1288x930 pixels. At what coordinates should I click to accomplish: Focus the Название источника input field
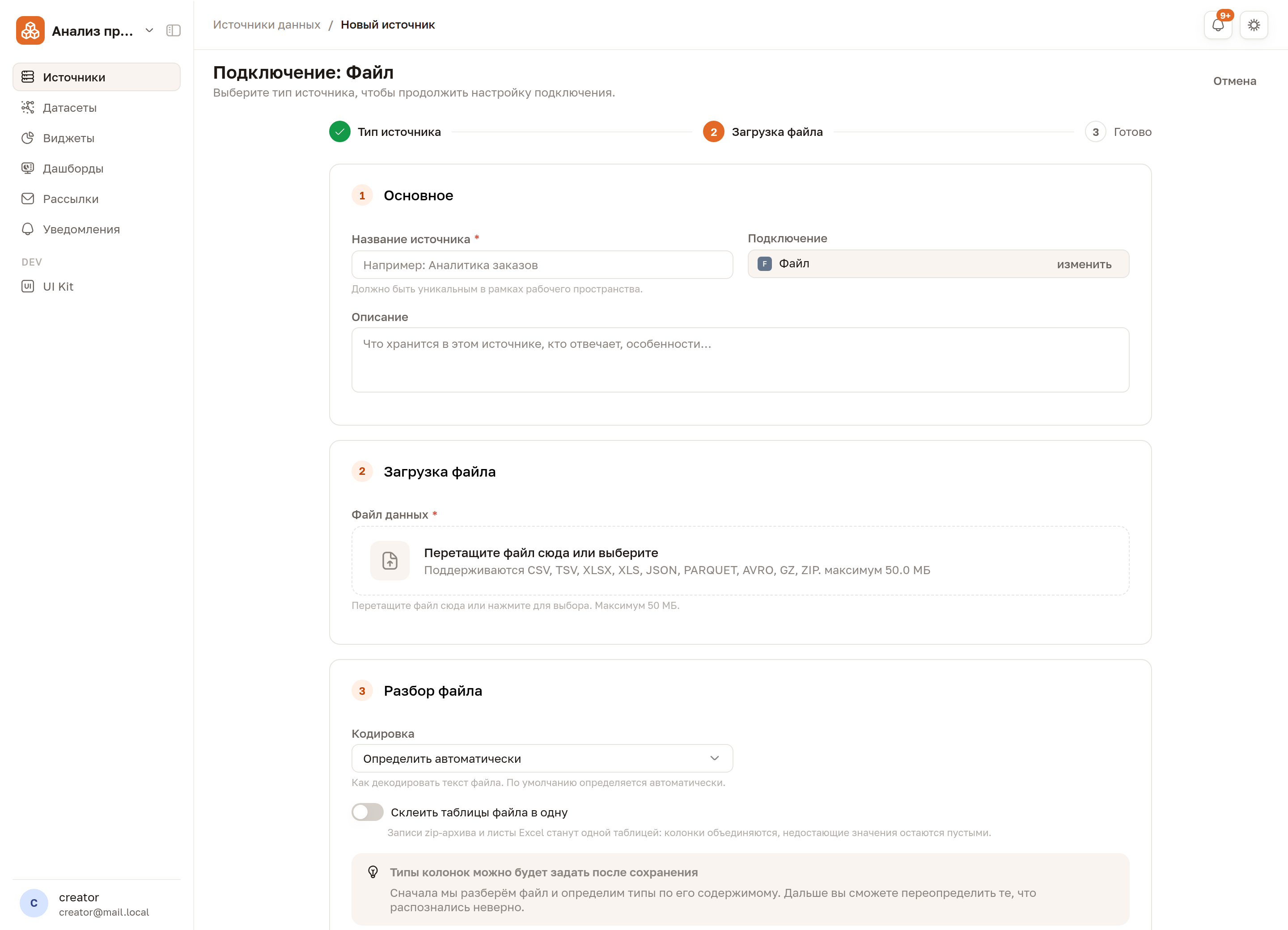click(x=542, y=265)
